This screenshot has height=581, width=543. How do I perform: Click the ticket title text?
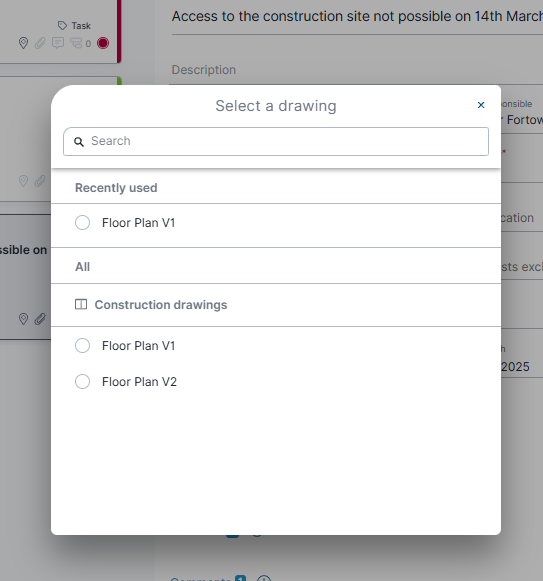click(x=357, y=16)
